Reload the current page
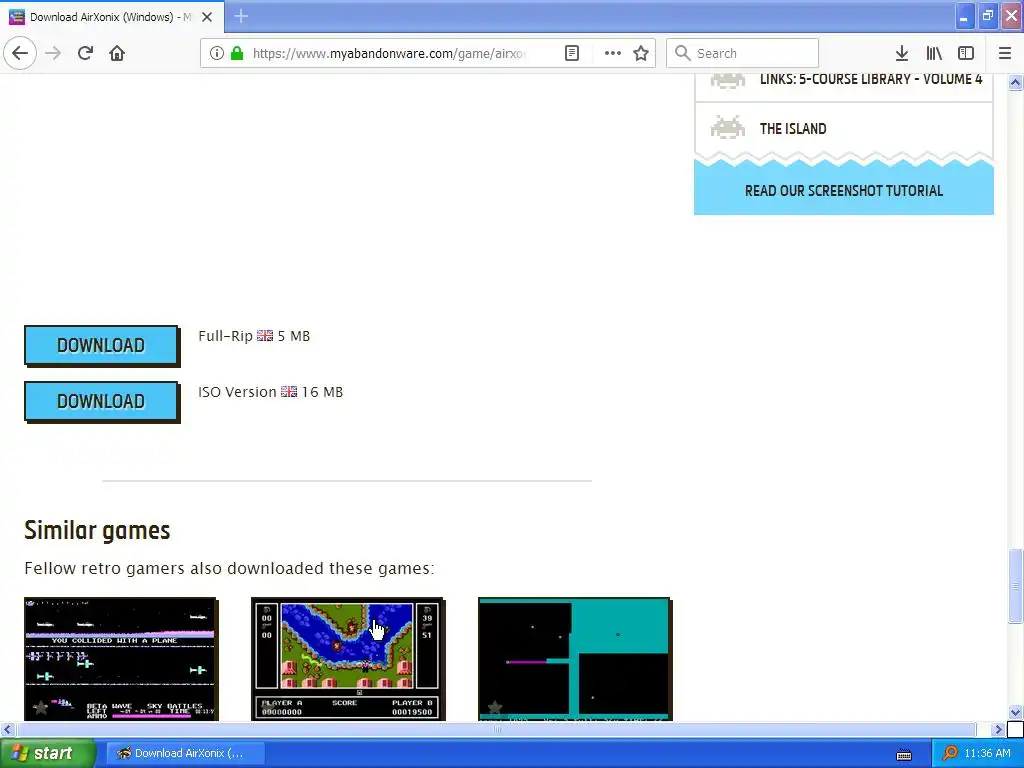This screenshot has width=1024, height=768. [x=85, y=53]
